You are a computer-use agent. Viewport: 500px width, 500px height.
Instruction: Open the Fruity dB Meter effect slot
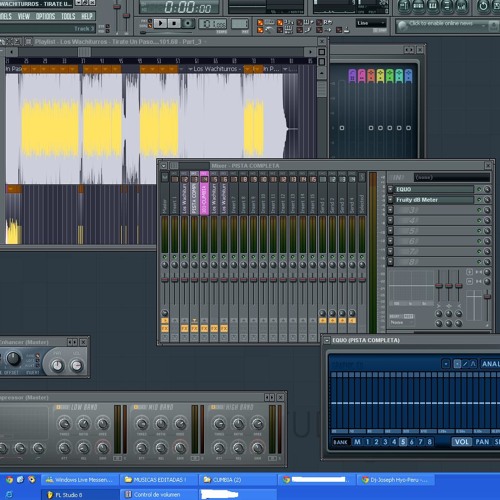[x=434, y=200]
